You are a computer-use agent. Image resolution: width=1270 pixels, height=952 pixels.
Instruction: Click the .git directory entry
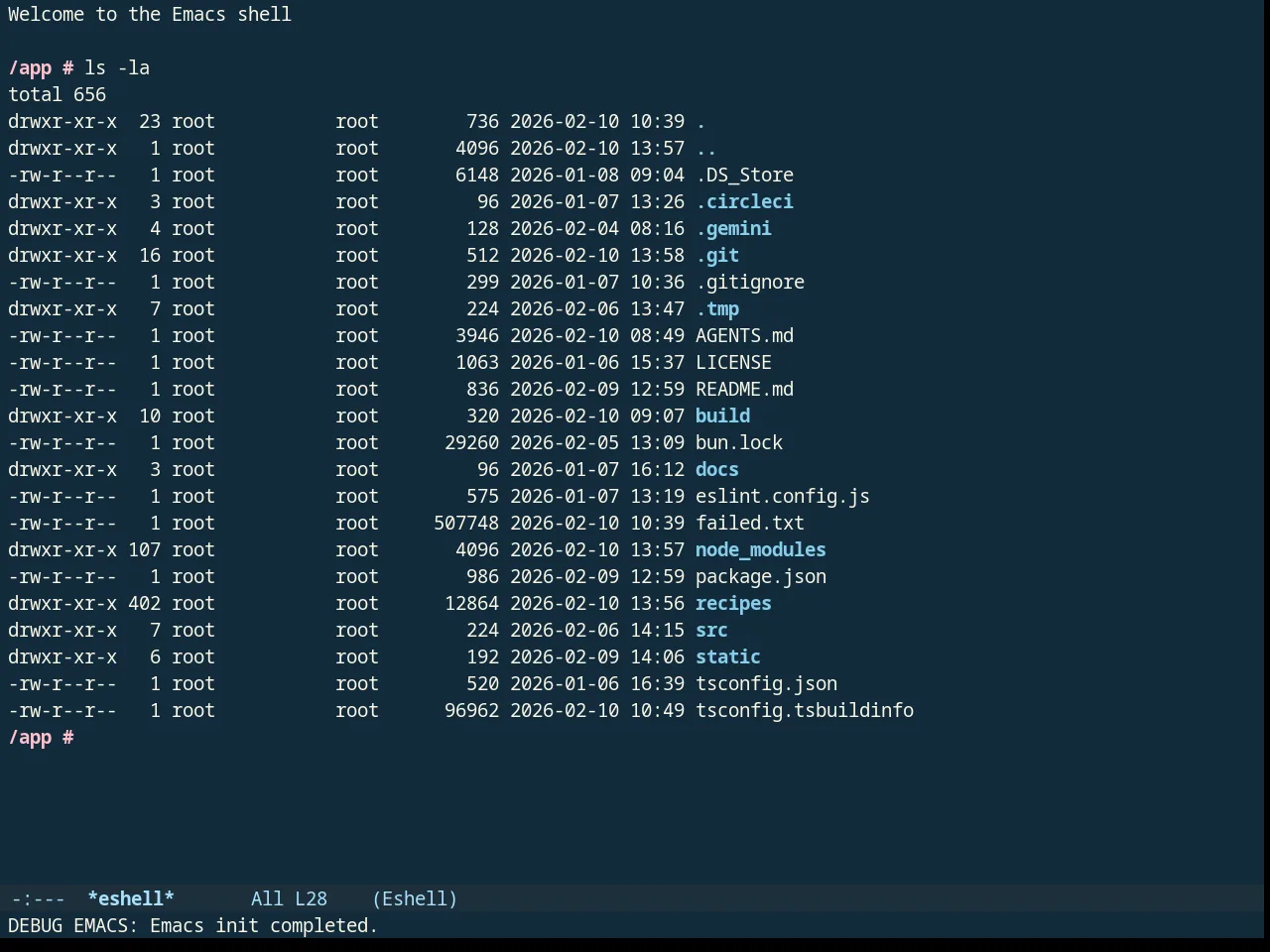(717, 255)
